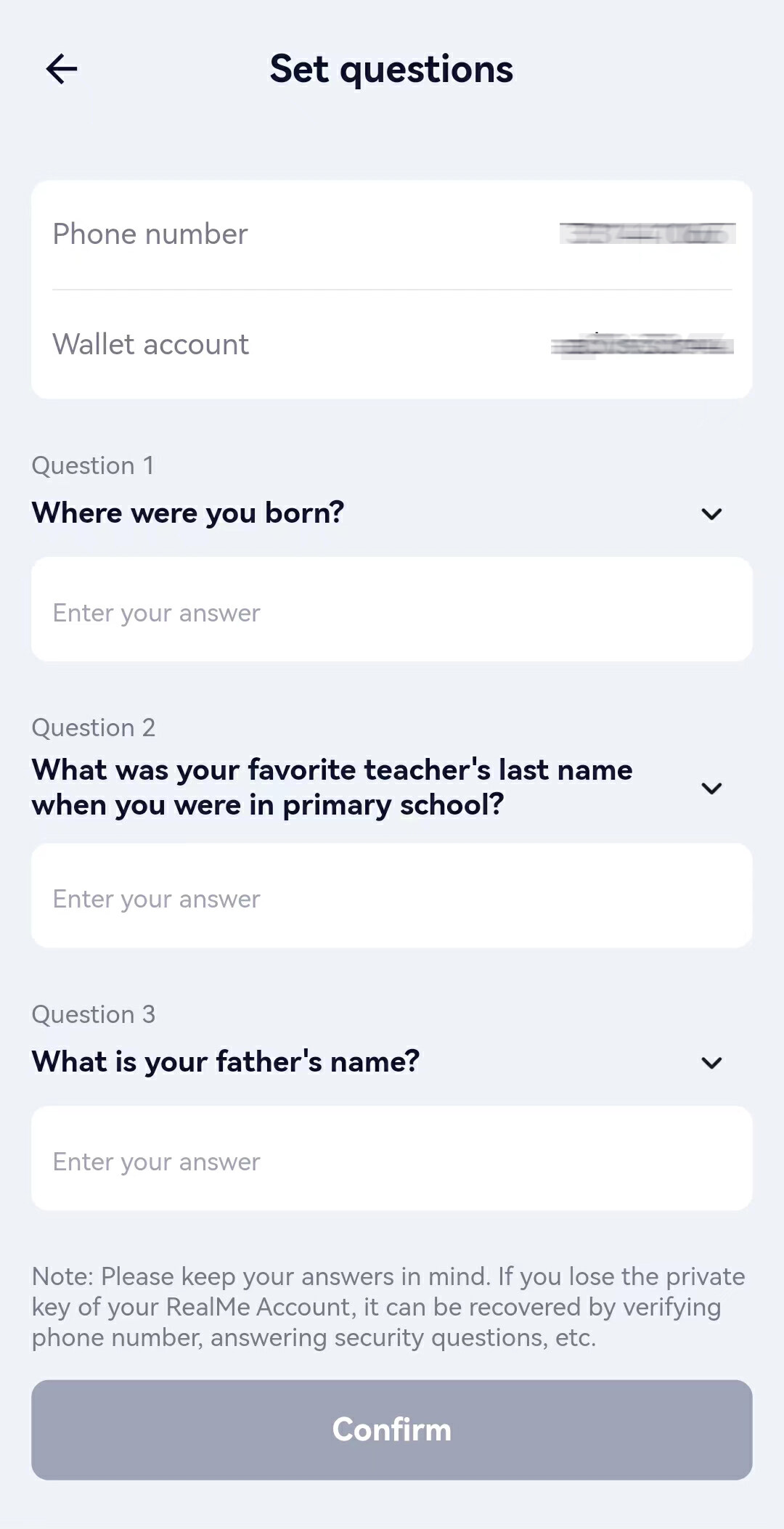Screen dimensions: 784x1529
Task: Tap the back arrow icon
Action: [62, 70]
